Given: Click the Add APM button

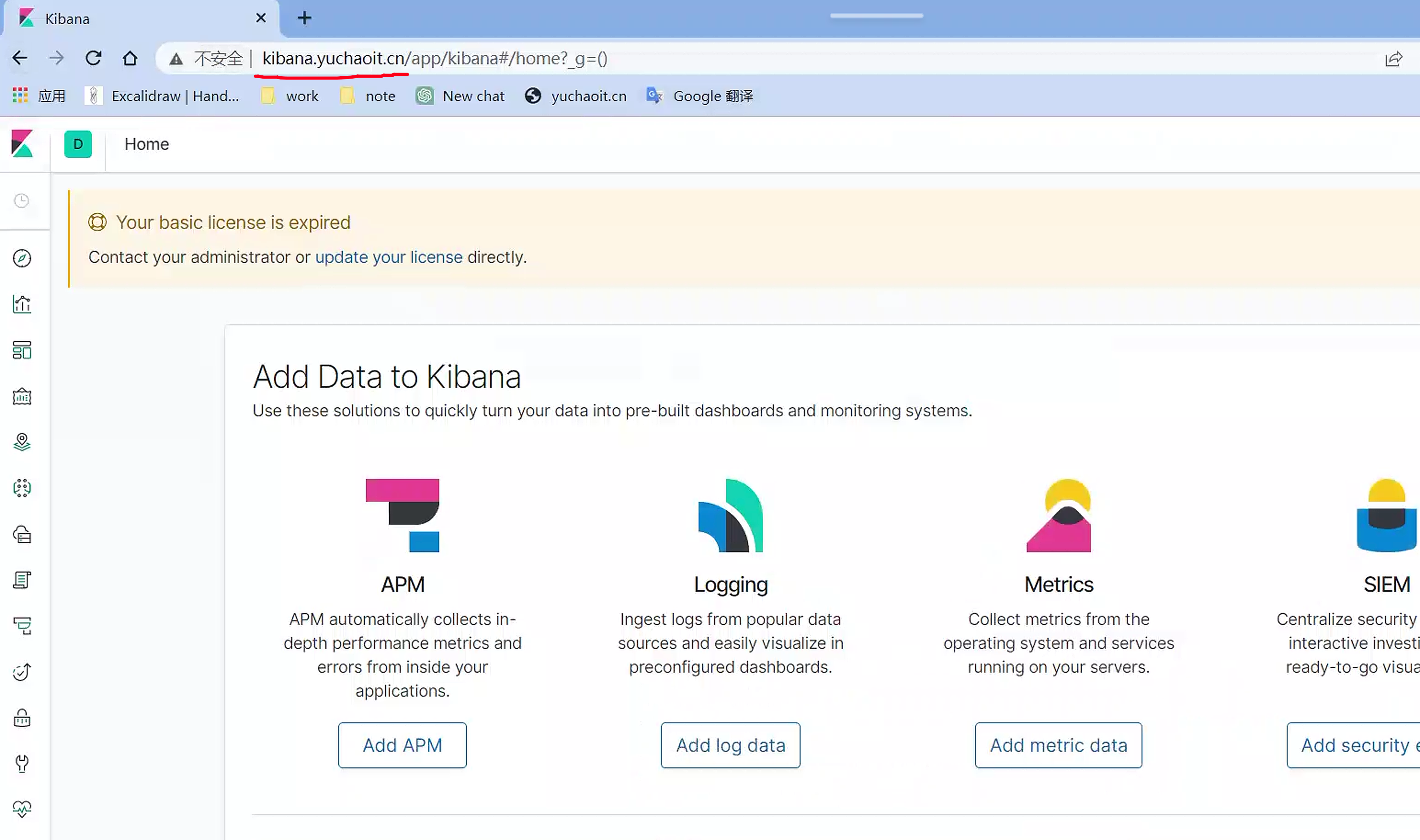Looking at the screenshot, I should pos(403,745).
